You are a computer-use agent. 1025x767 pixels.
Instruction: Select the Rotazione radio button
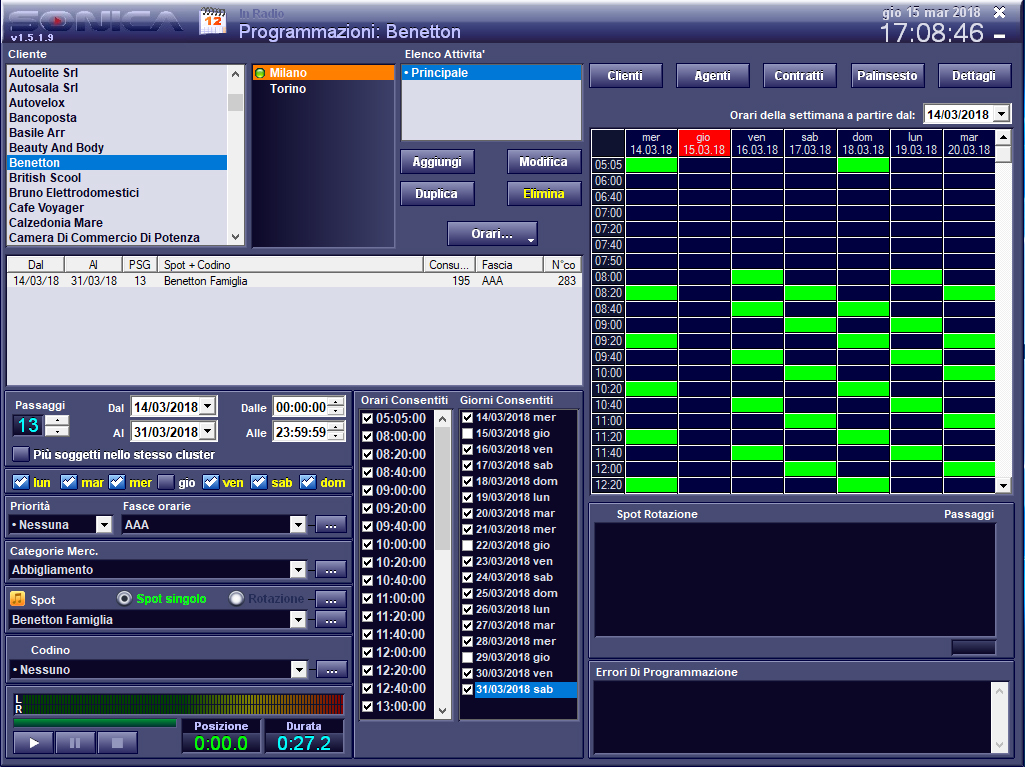coord(236,598)
